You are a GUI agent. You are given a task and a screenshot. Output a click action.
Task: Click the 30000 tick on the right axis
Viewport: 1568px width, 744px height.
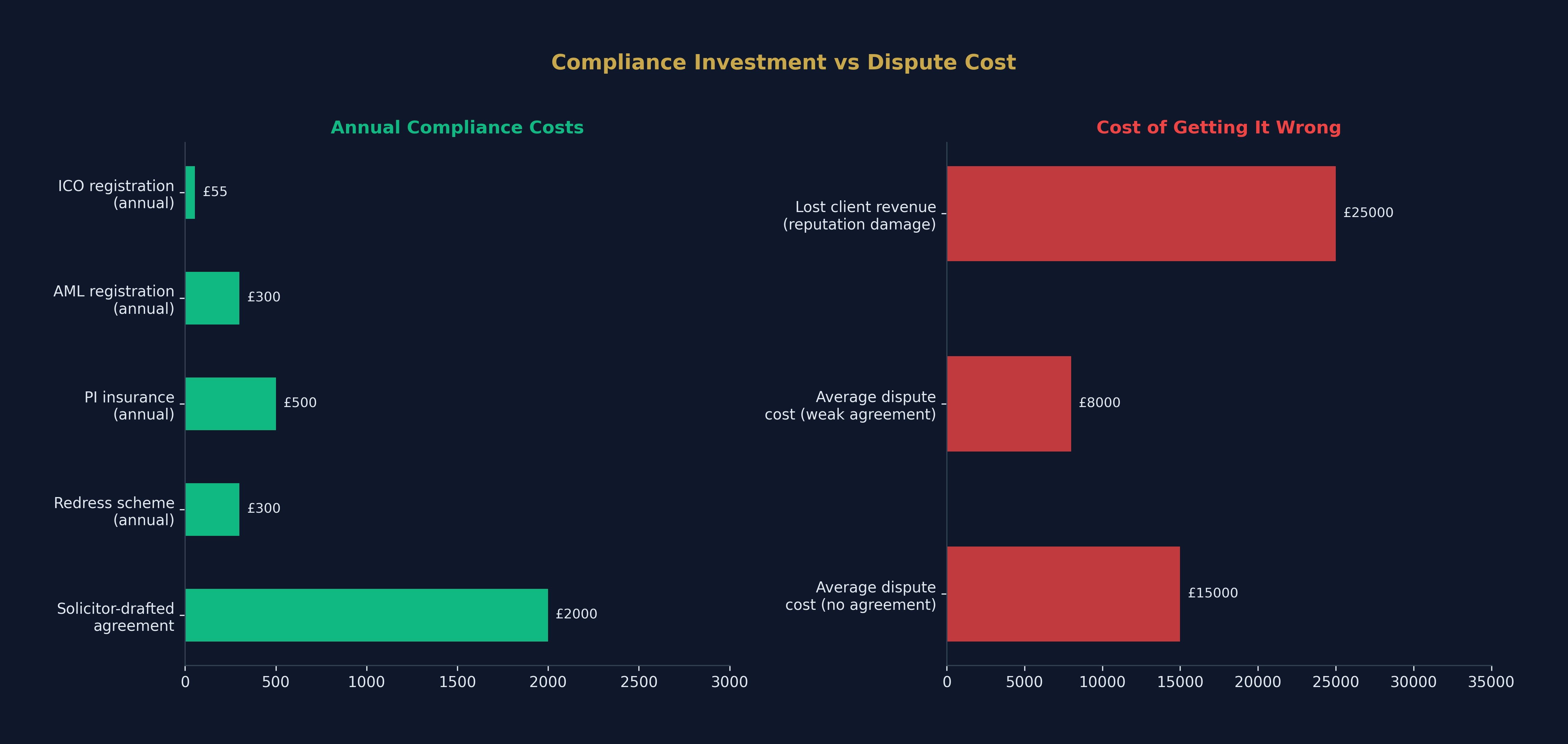click(x=1413, y=682)
